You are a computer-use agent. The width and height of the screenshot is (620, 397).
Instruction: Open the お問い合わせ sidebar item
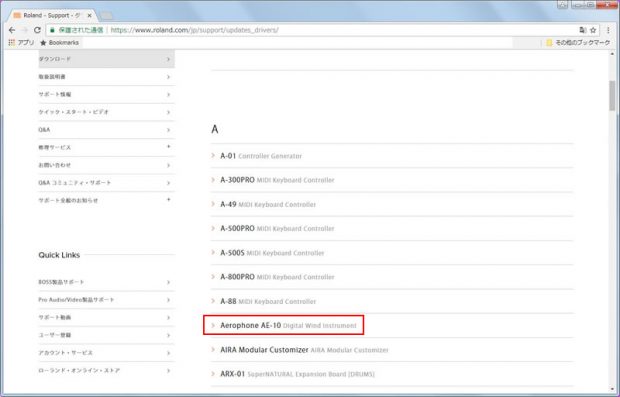coord(106,165)
